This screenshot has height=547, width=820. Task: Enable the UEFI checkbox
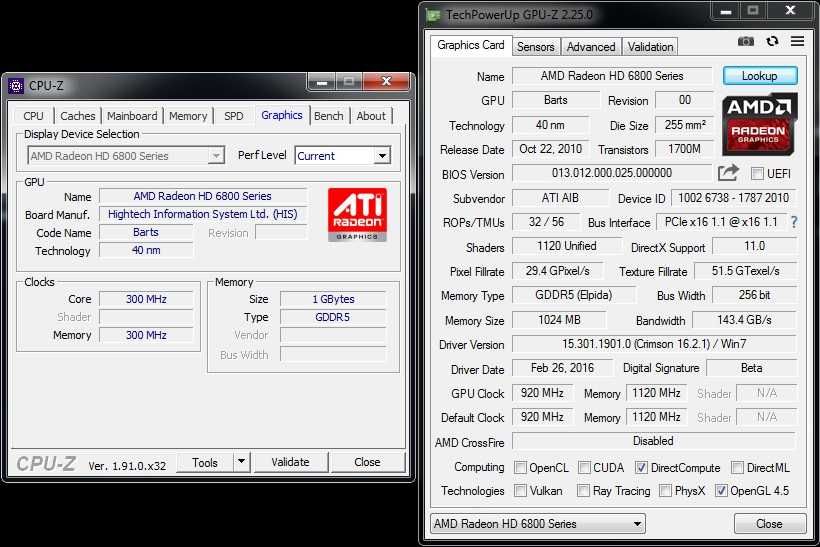[x=757, y=174]
